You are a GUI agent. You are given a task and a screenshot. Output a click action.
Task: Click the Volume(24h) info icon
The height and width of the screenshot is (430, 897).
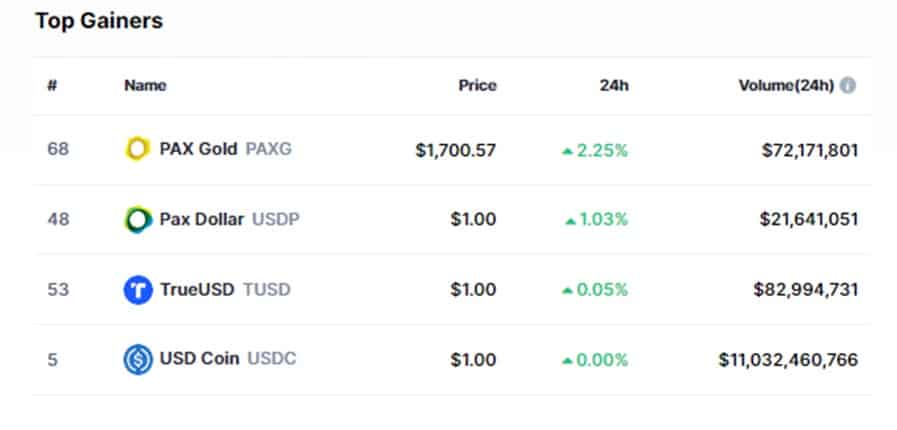tap(848, 86)
